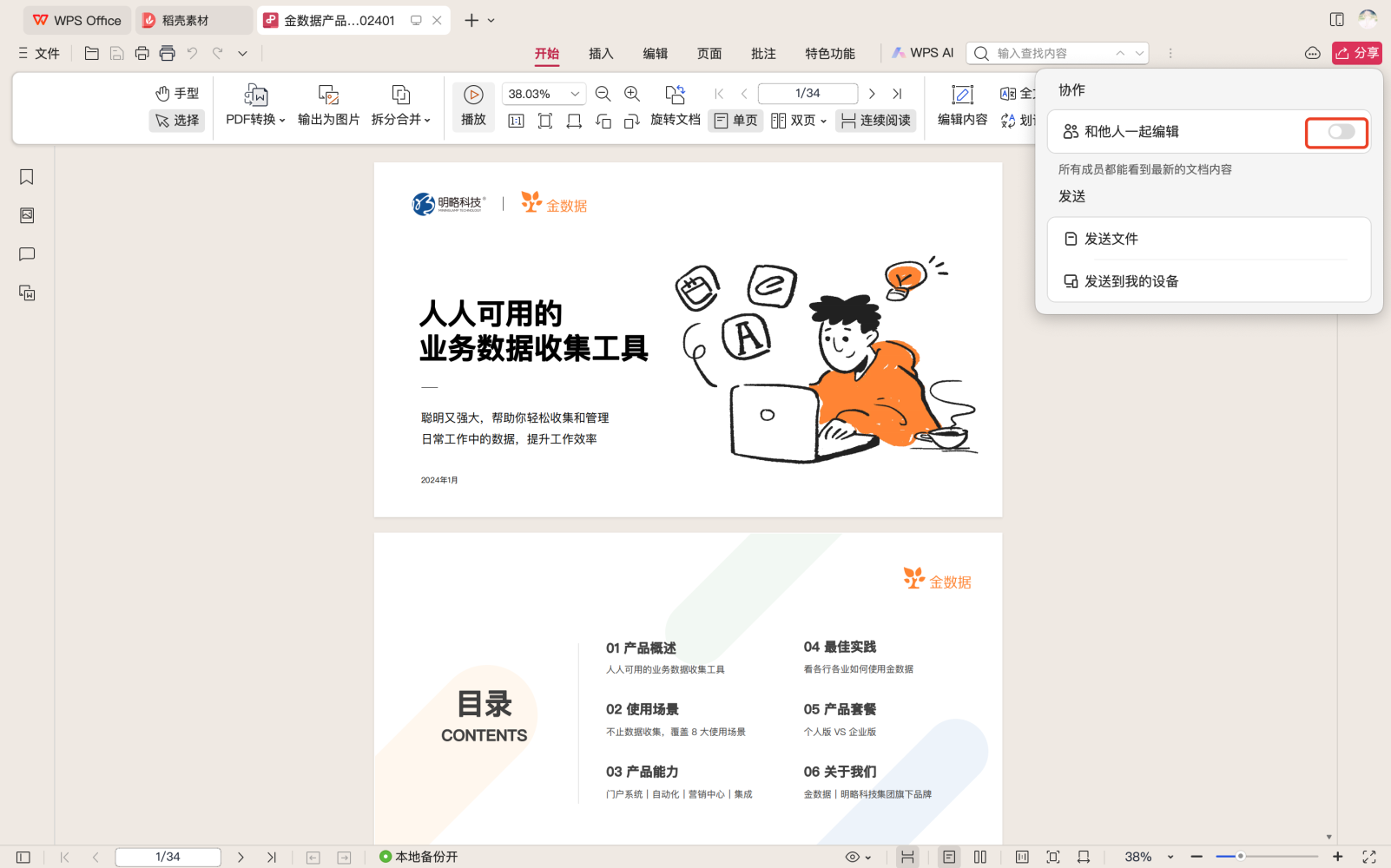Switch to the 特色功能 ribbon tab

tap(829, 53)
